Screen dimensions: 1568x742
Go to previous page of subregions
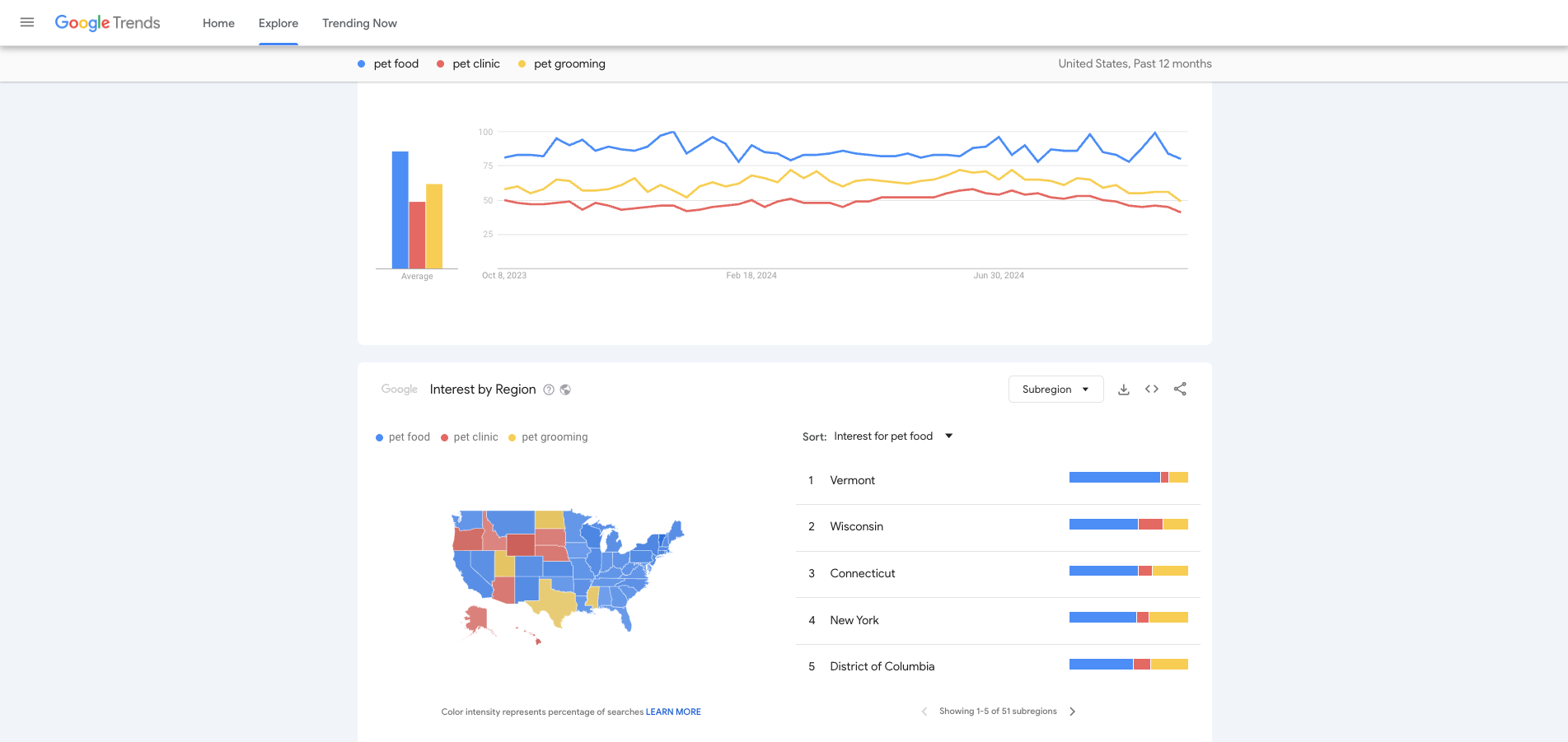[924, 712]
